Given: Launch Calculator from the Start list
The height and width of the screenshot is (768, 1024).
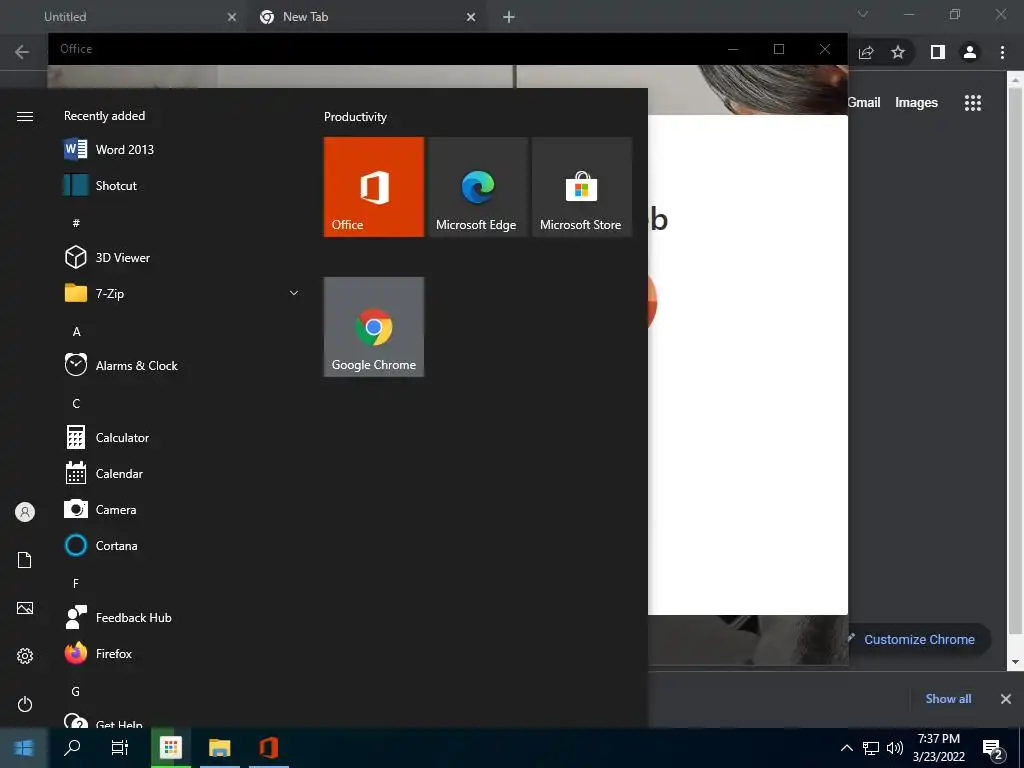Looking at the screenshot, I should 180,438.
